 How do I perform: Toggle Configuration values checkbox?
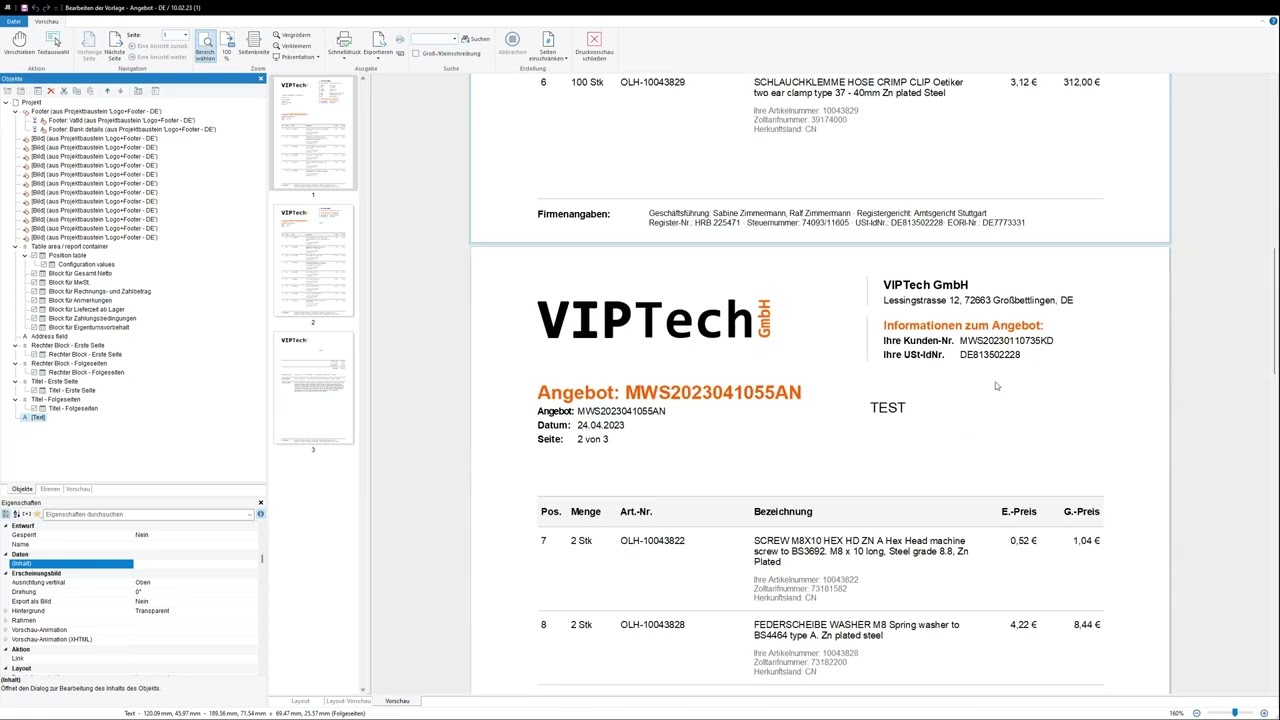[x=43, y=264]
